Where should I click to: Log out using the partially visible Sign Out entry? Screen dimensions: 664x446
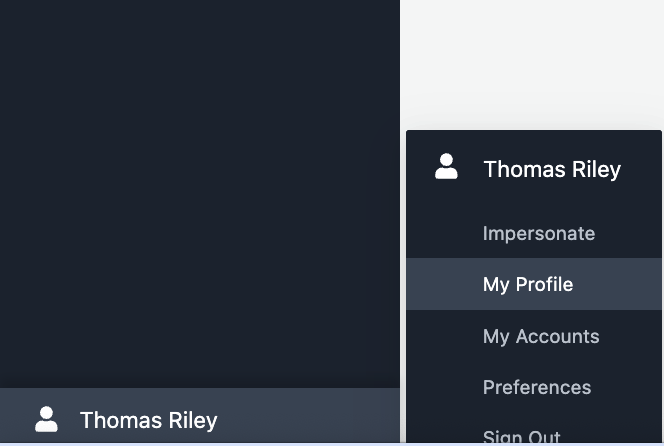click(521, 436)
